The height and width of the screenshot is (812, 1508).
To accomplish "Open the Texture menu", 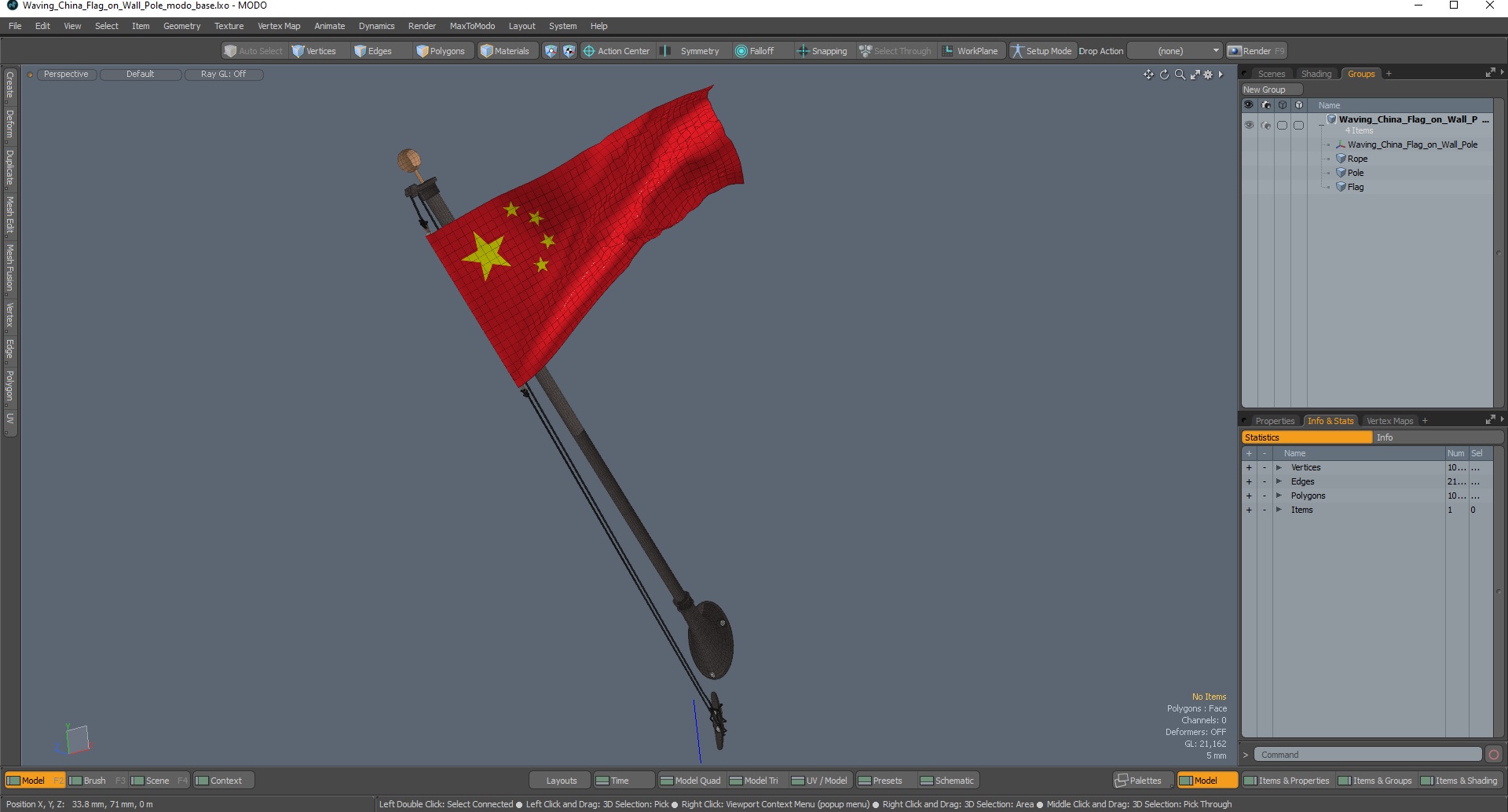I will coord(229,26).
